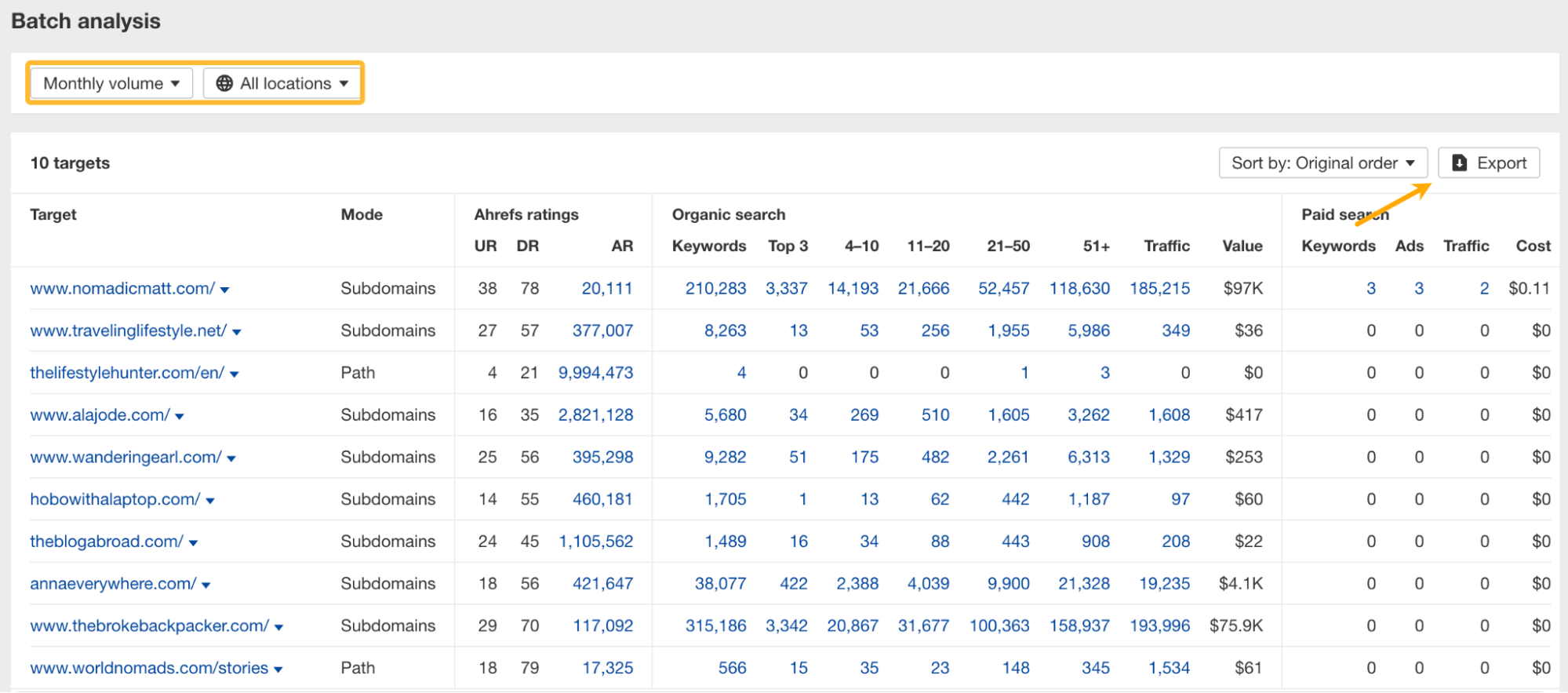The image size is (1568, 693).
Task: Expand caret beside theblogabroad.com/
Action: point(194,542)
